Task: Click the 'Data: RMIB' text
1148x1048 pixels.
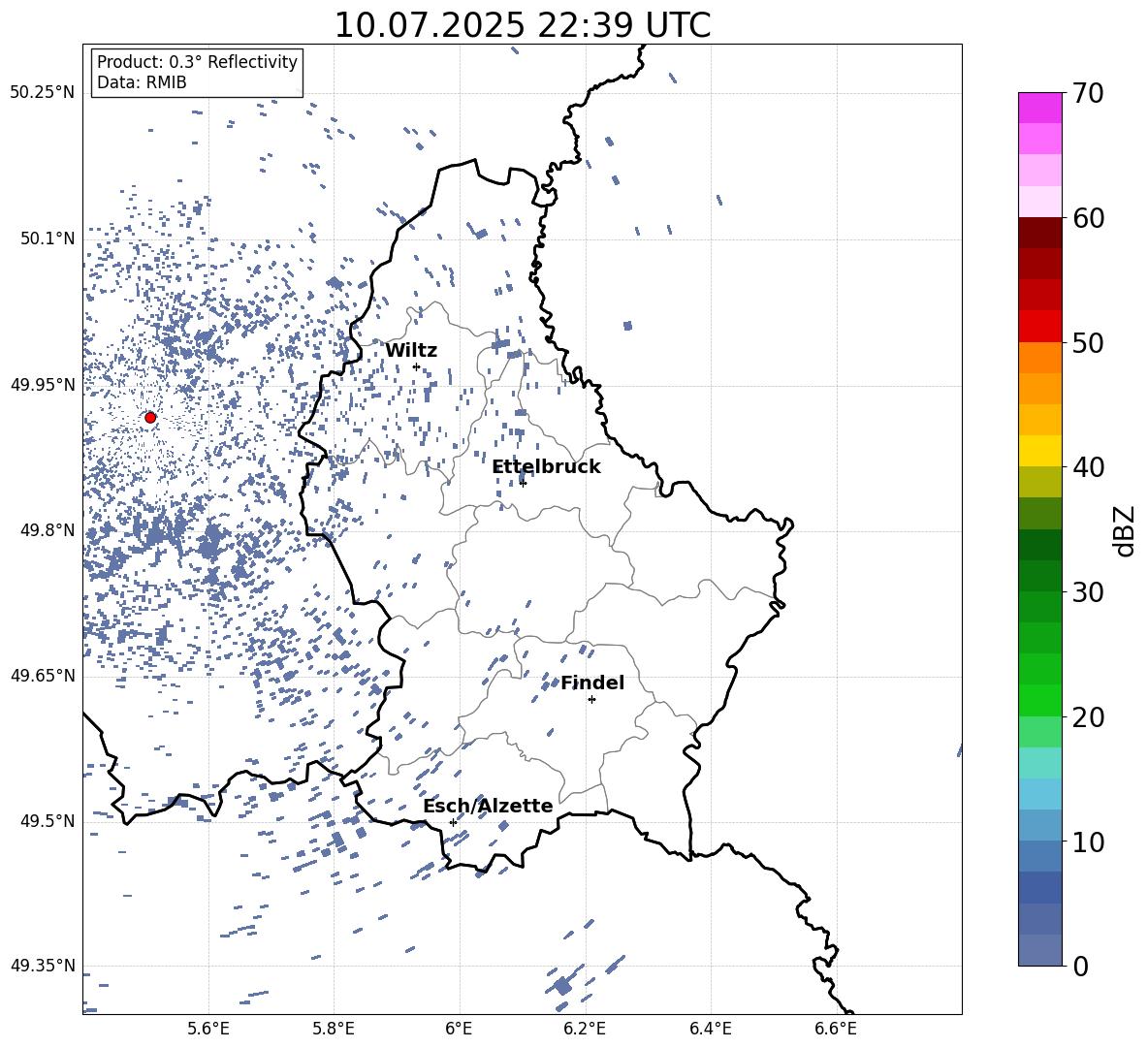Action: click(x=142, y=82)
